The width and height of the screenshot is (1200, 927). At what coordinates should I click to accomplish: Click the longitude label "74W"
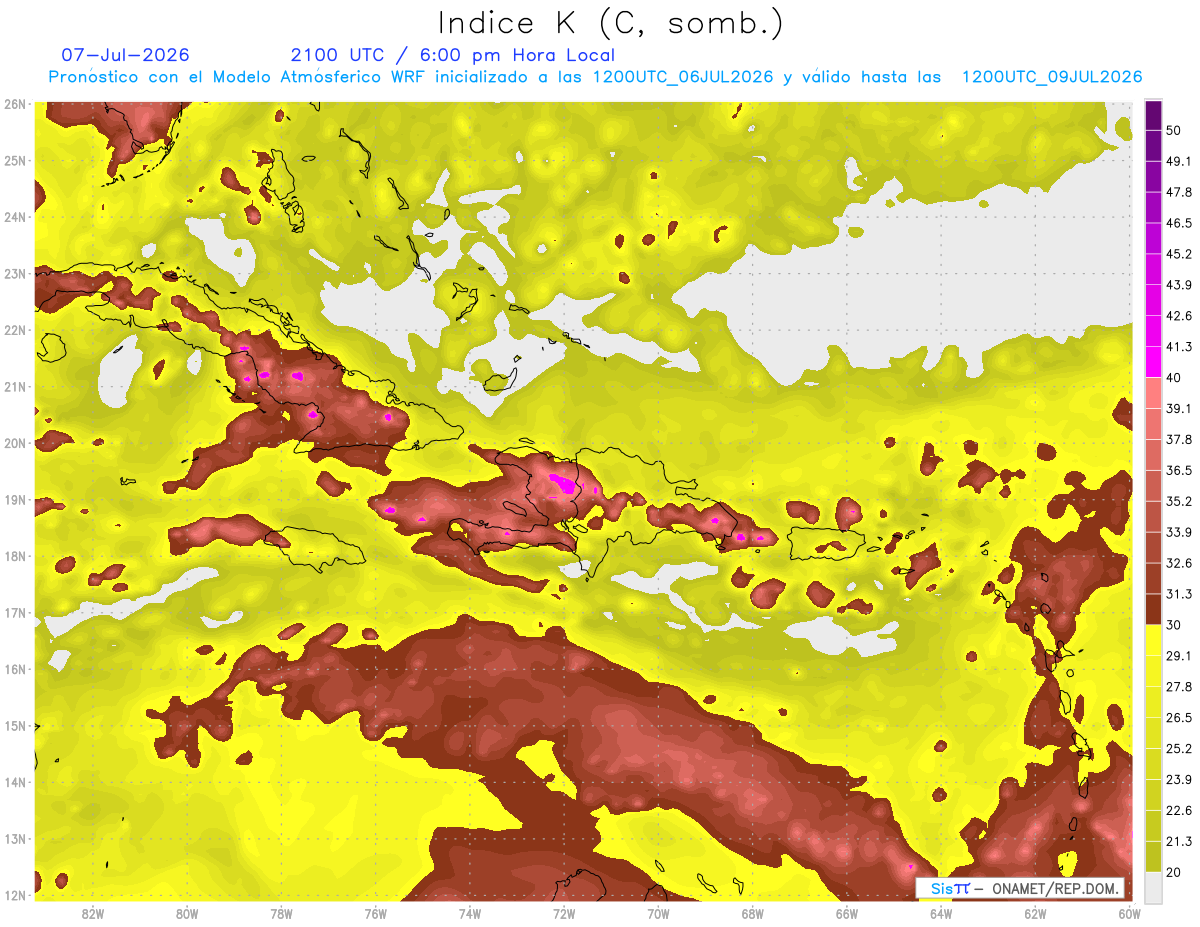[x=470, y=913]
